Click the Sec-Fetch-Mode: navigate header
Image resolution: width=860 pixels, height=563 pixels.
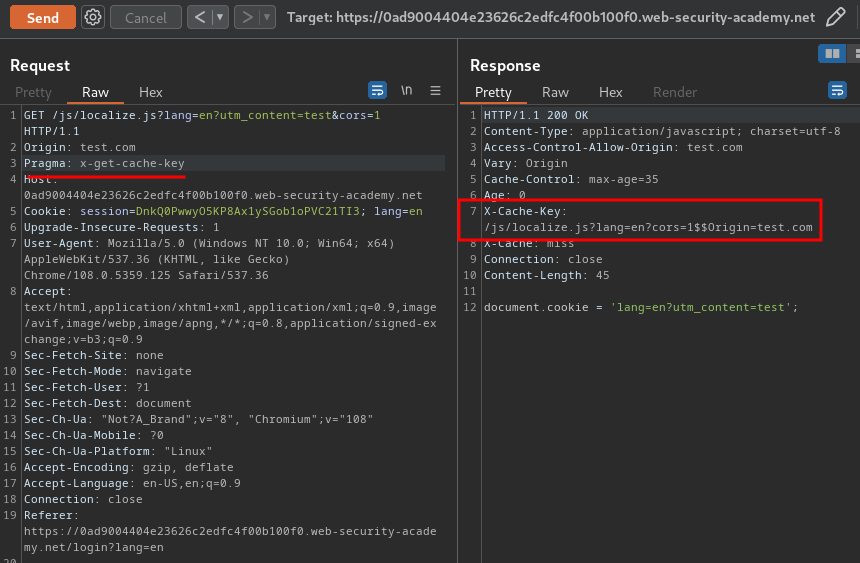click(108, 371)
